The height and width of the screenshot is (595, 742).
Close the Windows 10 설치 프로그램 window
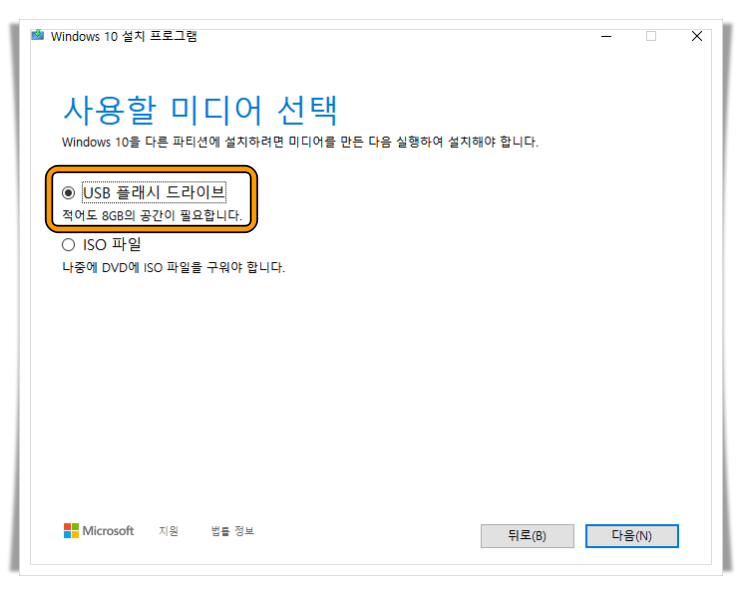pos(697,36)
